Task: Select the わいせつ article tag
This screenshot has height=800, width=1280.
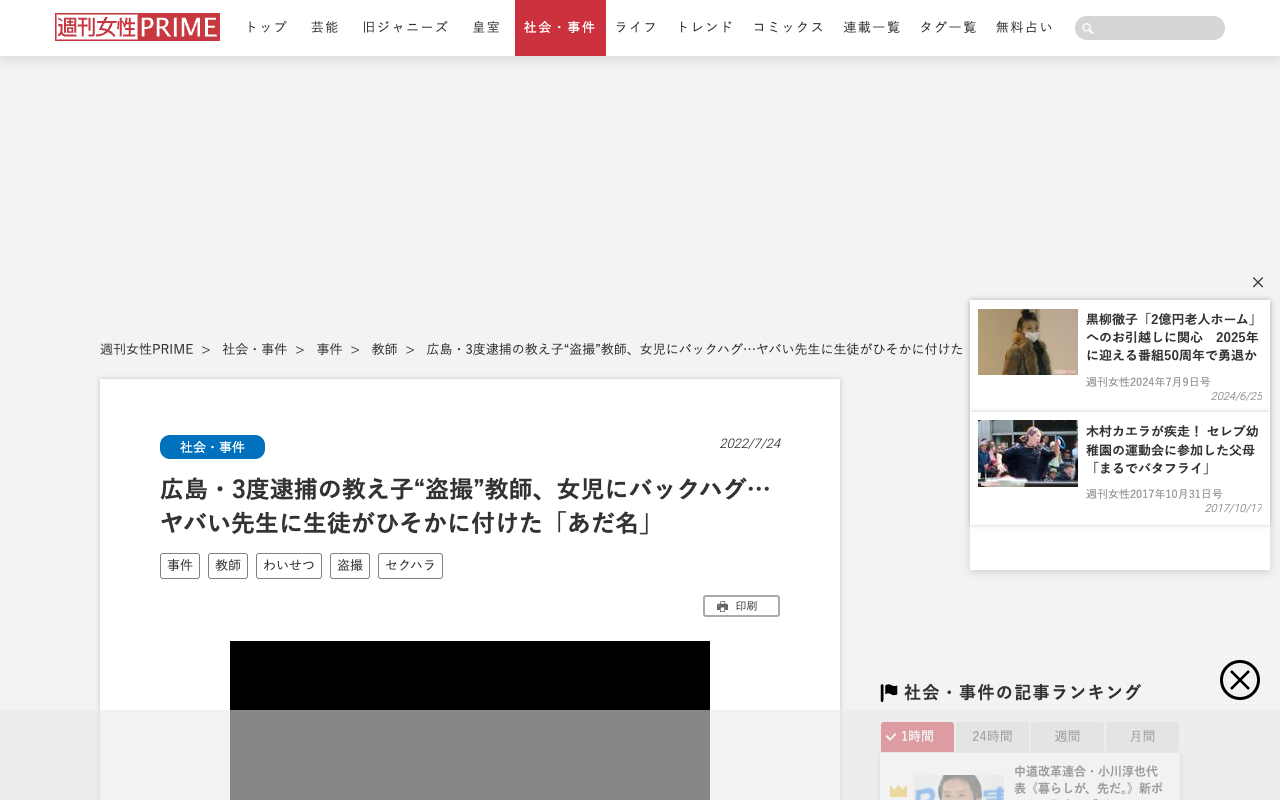Action: pos(289,566)
